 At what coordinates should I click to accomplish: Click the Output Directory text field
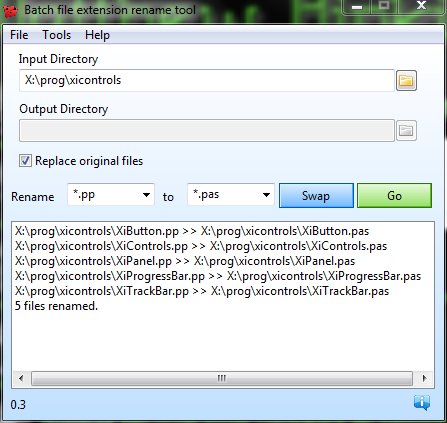(x=207, y=130)
